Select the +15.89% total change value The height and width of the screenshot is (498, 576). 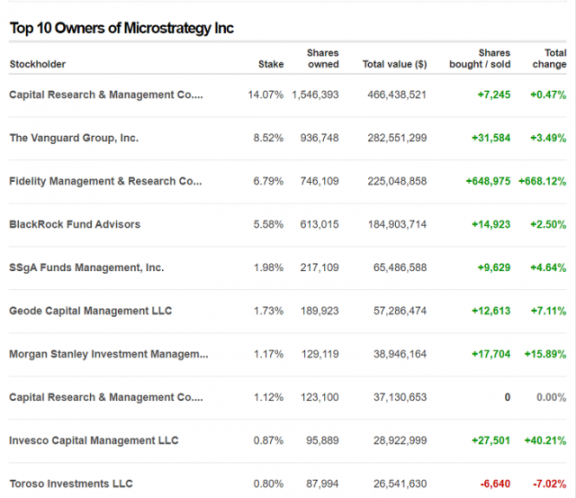click(545, 354)
